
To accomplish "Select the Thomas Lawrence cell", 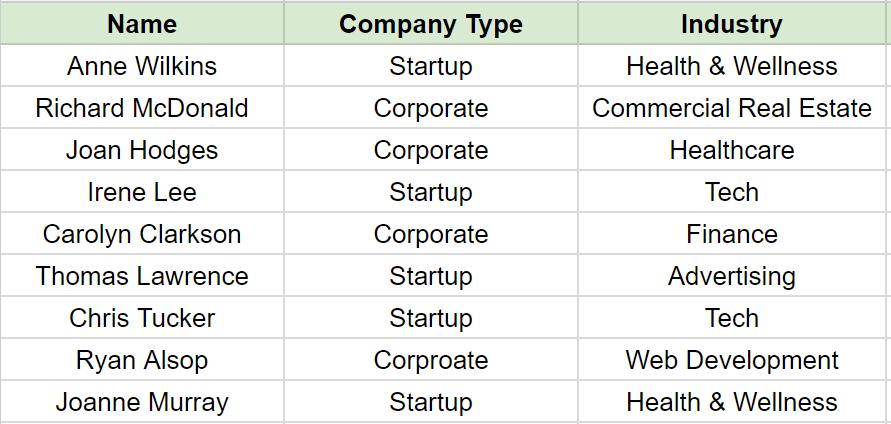I will tap(142, 276).
